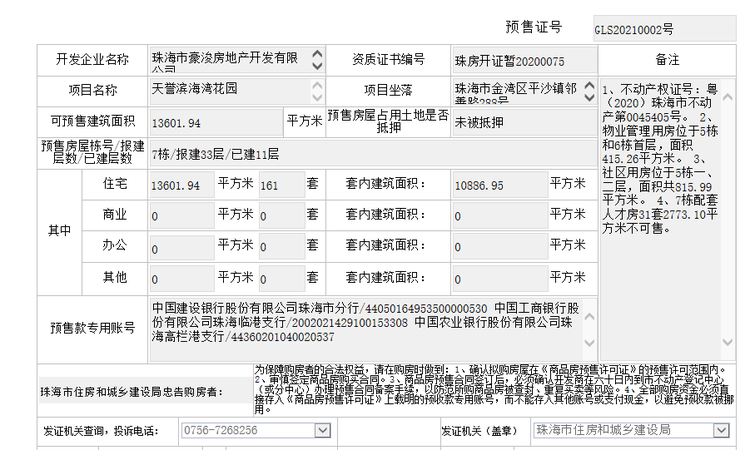Click the 其他 unit count field
This screenshot has height=450, width=750.
[x=282, y=279]
